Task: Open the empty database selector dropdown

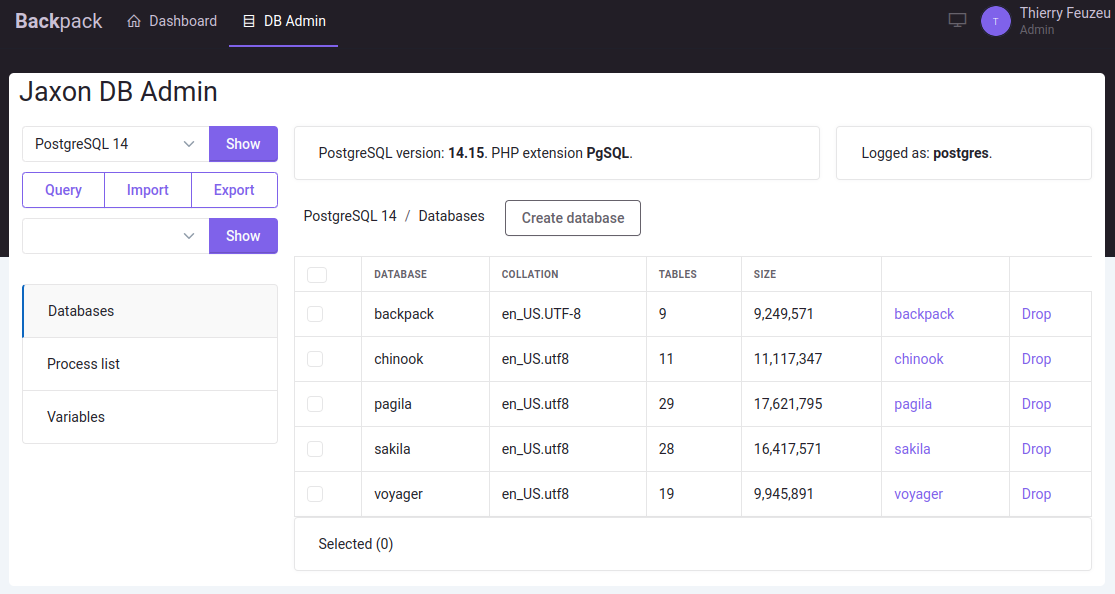Action: pos(115,235)
